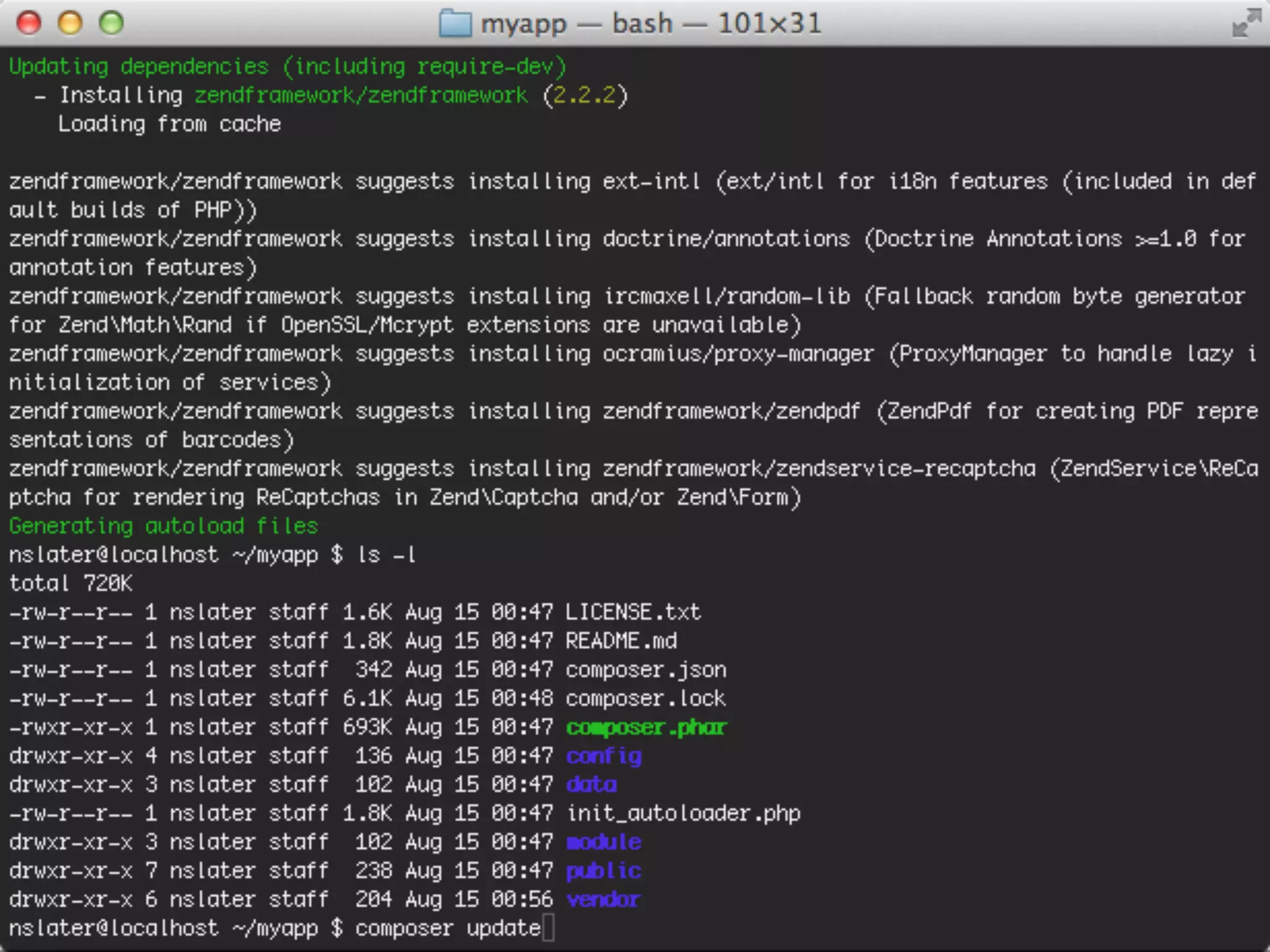Click the fullscreen arrows icon in title bar
1270x952 pixels.
(x=1245, y=24)
